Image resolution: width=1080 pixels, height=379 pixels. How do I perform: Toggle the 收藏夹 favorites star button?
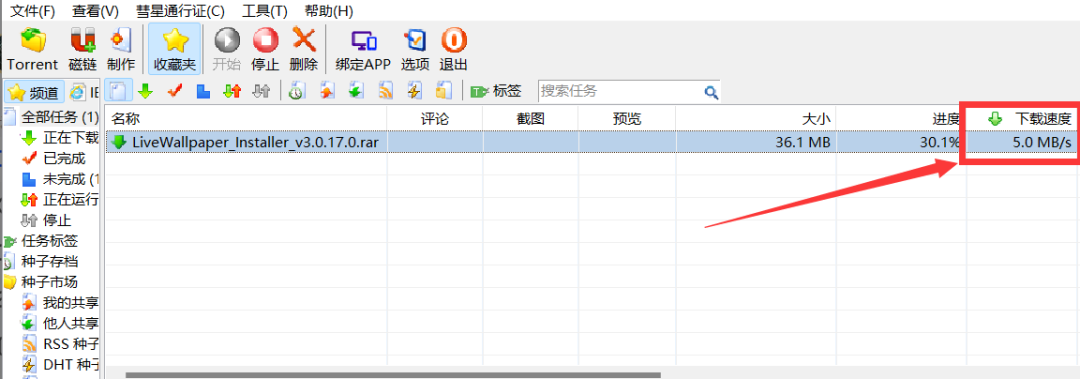click(x=175, y=49)
